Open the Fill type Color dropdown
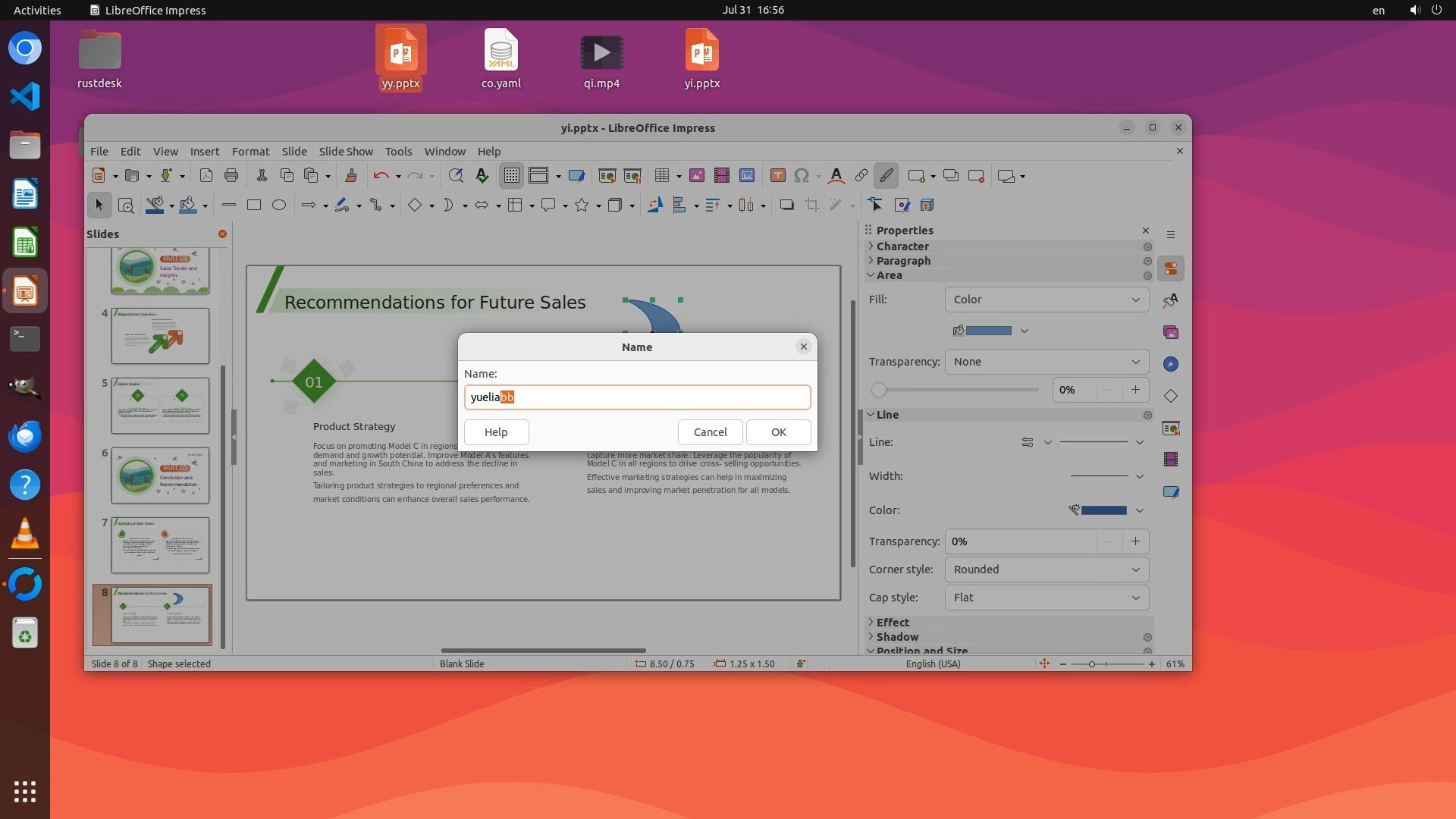The image size is (1456, 819). tap(1046, 300)
